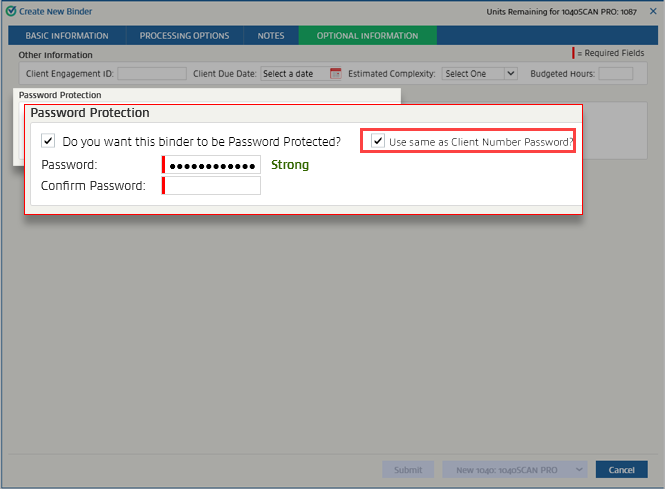Close the Create New Binder dialog

[653, 11]
